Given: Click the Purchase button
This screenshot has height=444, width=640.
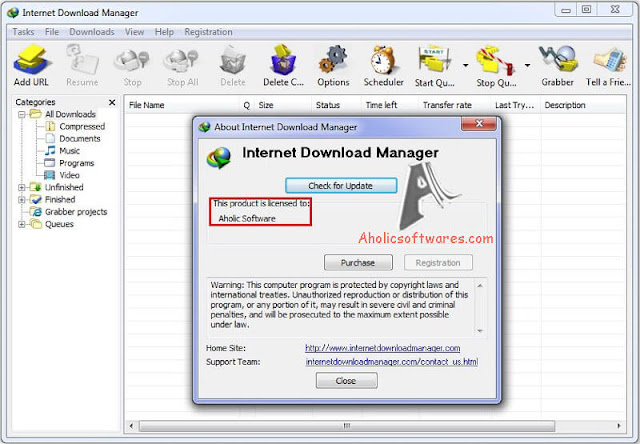Looking at the screenshot, I should tap(358, 263).
